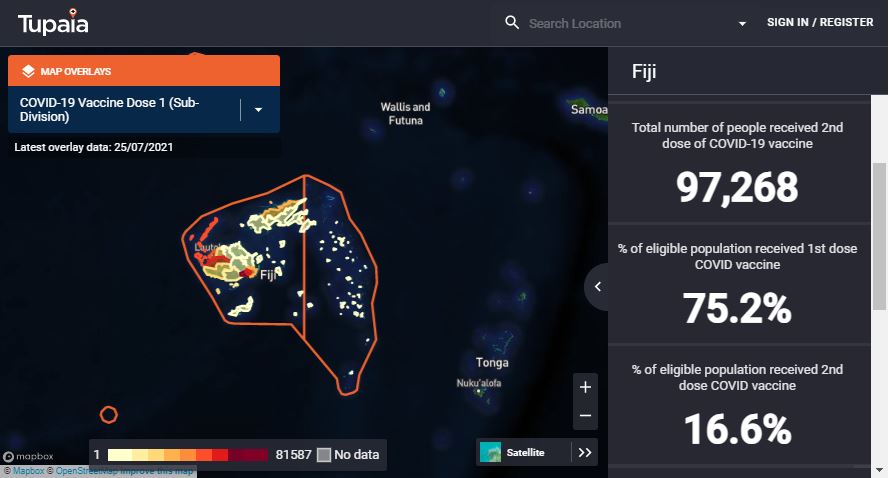The height and width of the screenshot is (478, 891).
Task: Open the OpenStreetMap attribution link
Action: coord(87,471)
